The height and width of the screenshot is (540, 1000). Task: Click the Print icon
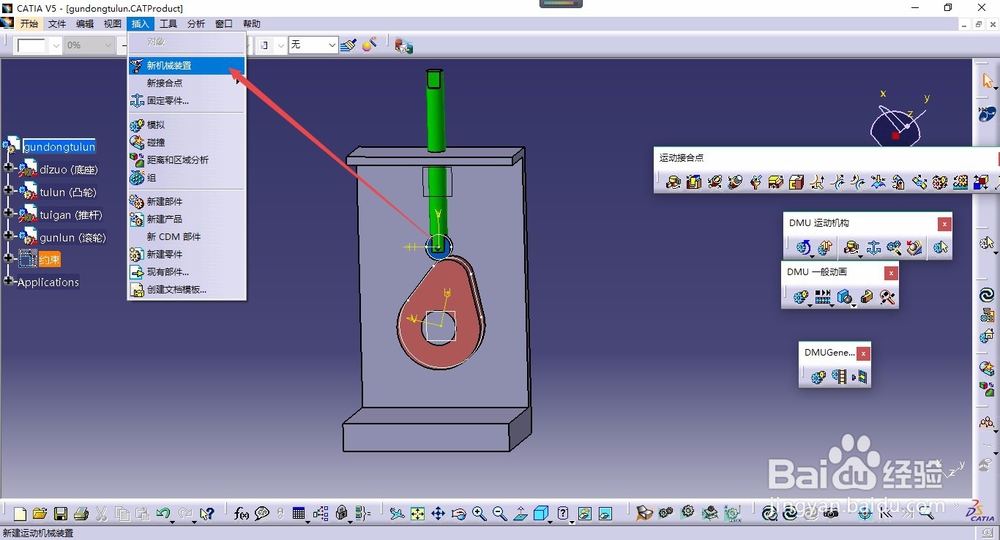click(x=81, y=513)
